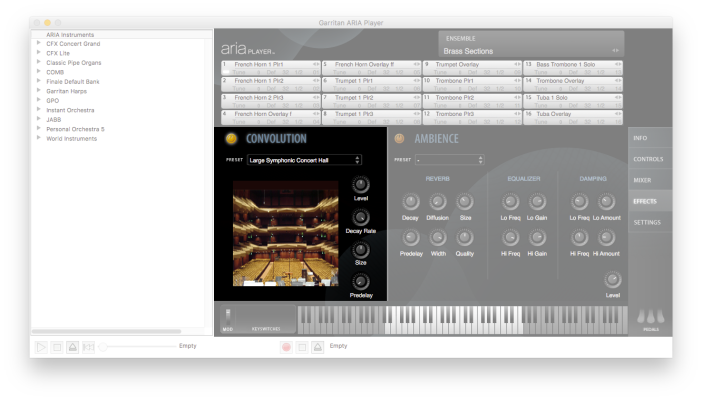Screen dimensions: 702x400
Task: Click the Ambience Level knob
Action: 613,280
